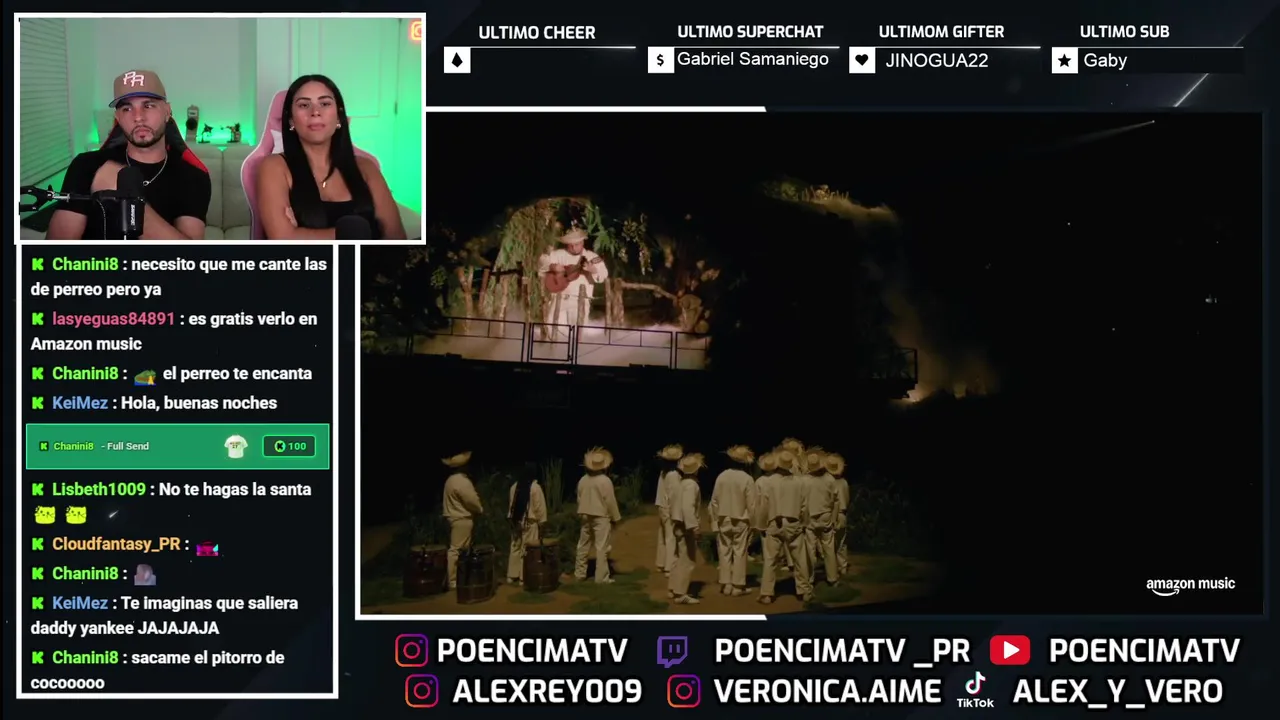
Task: Click Kick badge beside 'Hola, buenas noches' message
Action: 38,403
